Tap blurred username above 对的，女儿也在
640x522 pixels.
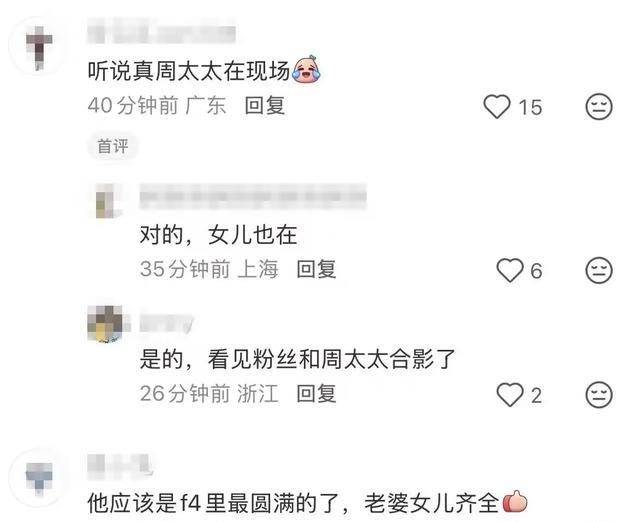[253, 197]
